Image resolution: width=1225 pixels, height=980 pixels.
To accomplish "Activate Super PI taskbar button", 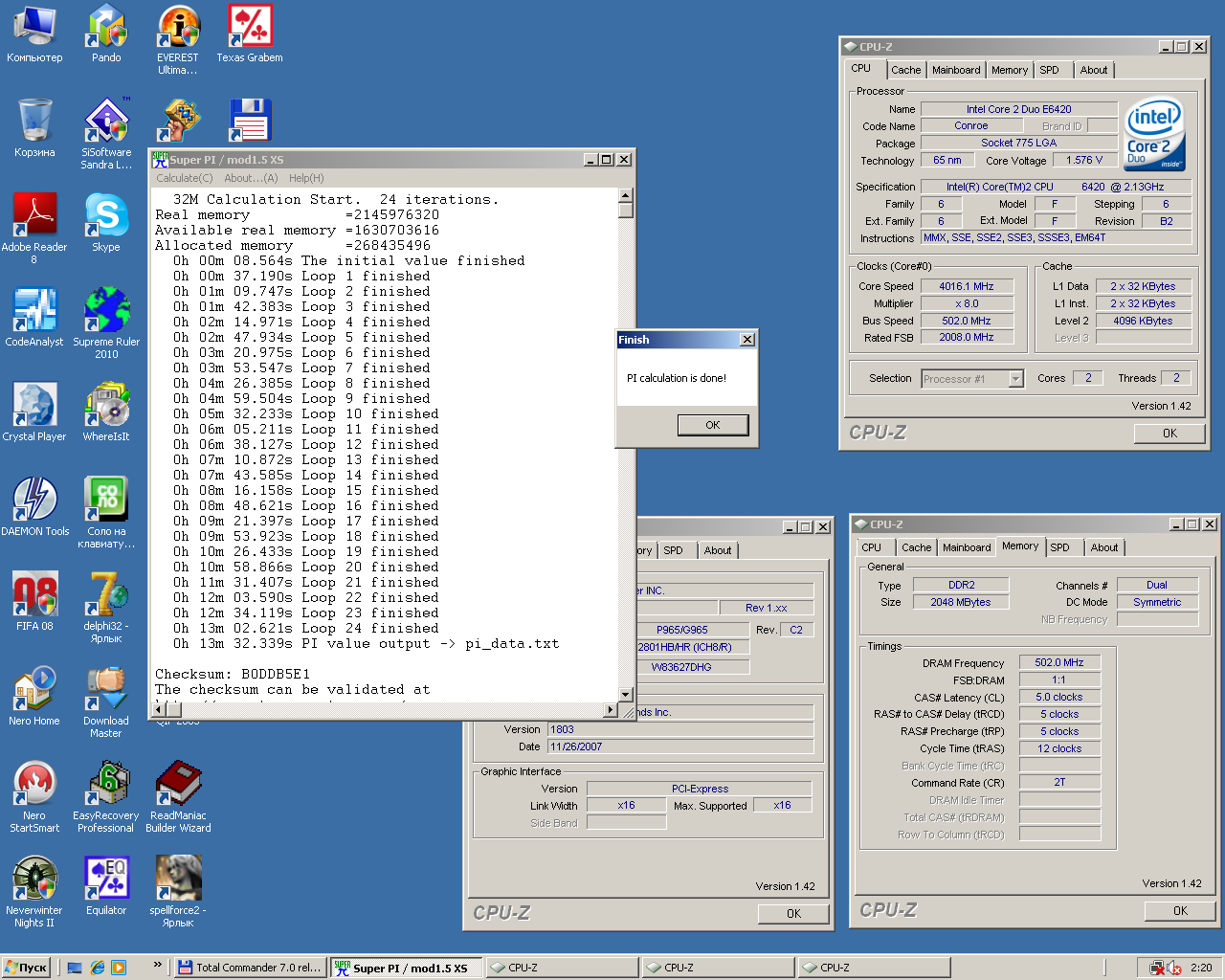I will point(406,968).
